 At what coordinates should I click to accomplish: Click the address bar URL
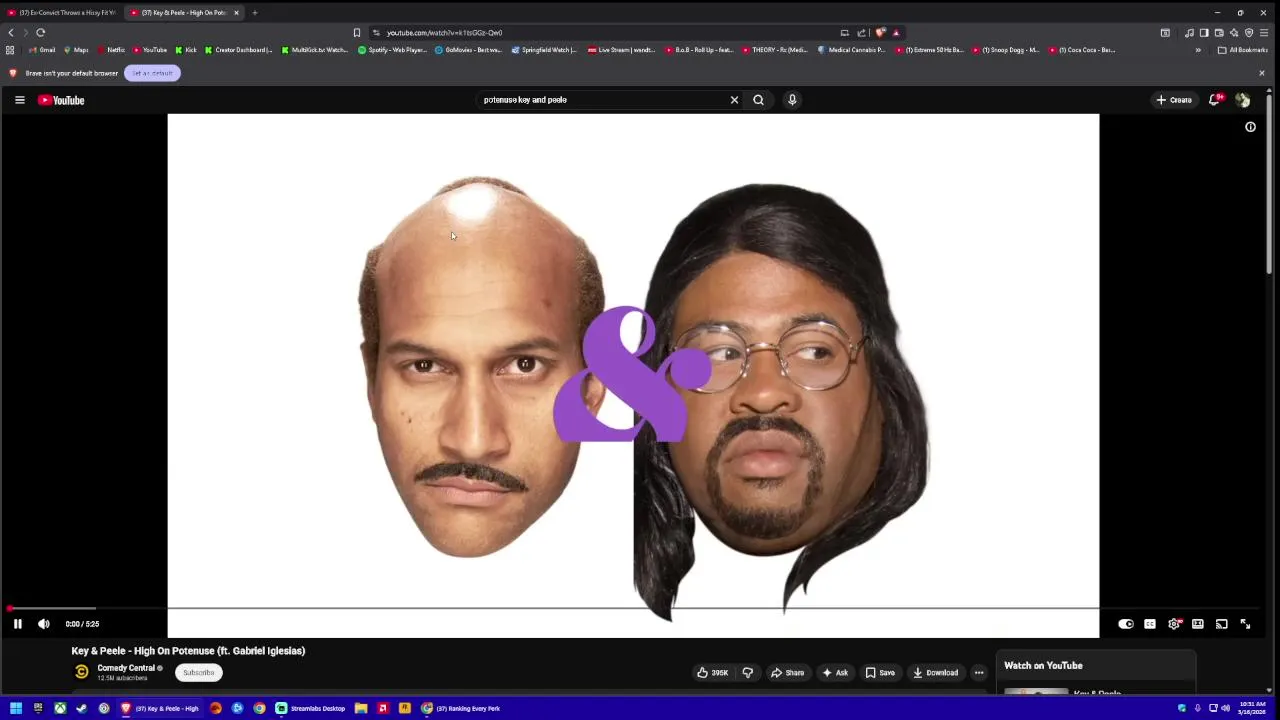pyautogui.click(x=445, y=33)
